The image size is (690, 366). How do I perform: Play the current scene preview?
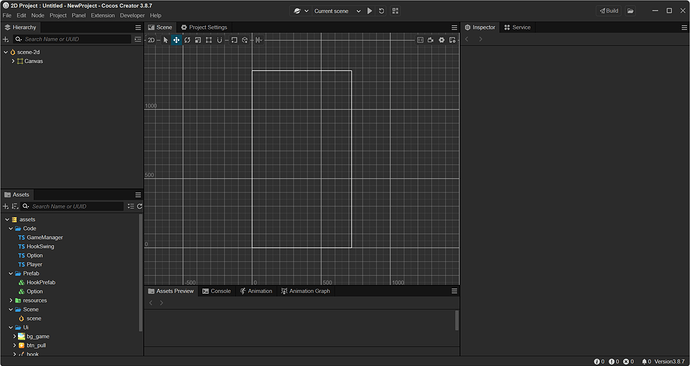pyautogui.click(x=370, y=11)
